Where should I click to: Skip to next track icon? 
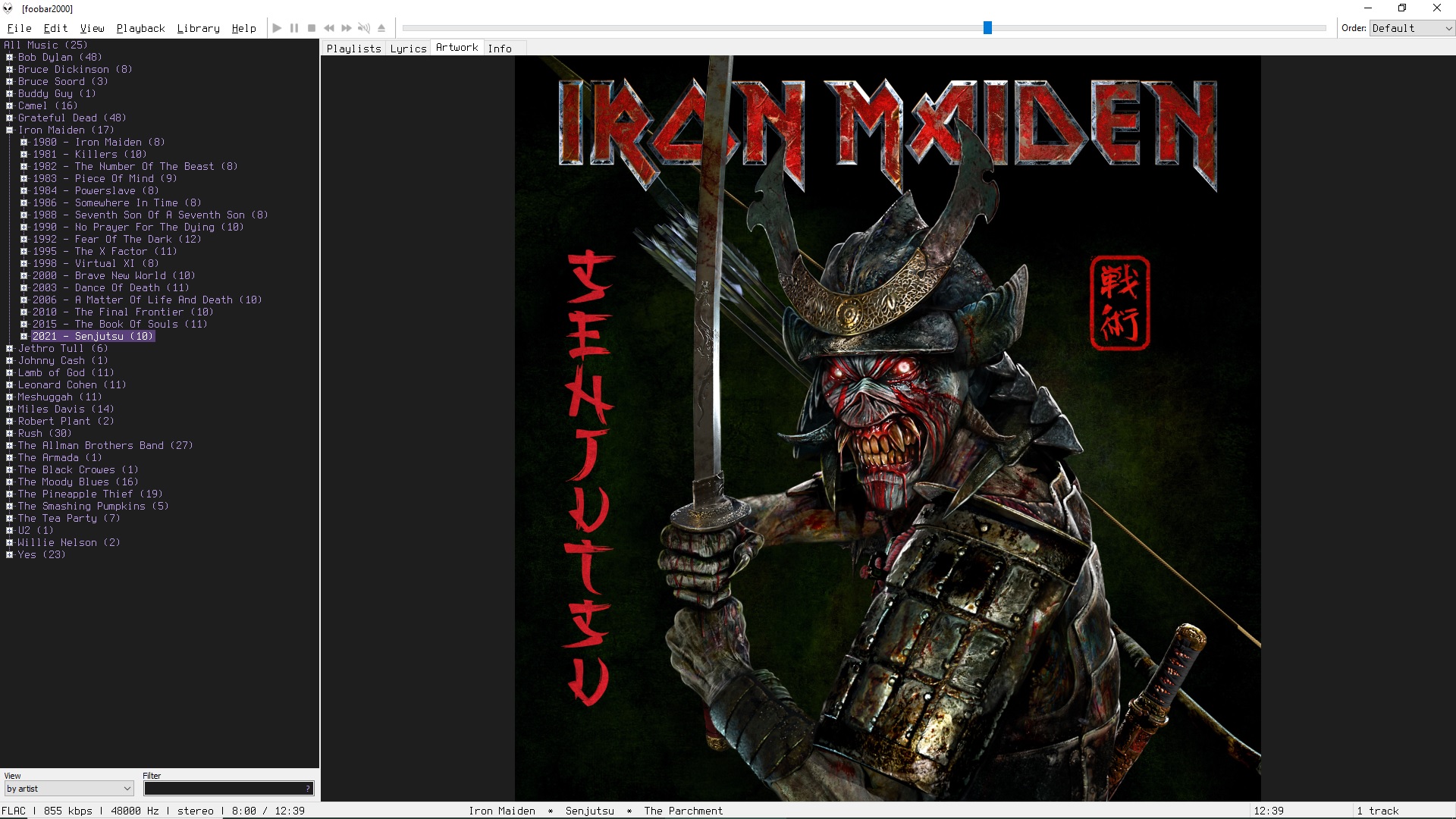click(x=347, y=28)
